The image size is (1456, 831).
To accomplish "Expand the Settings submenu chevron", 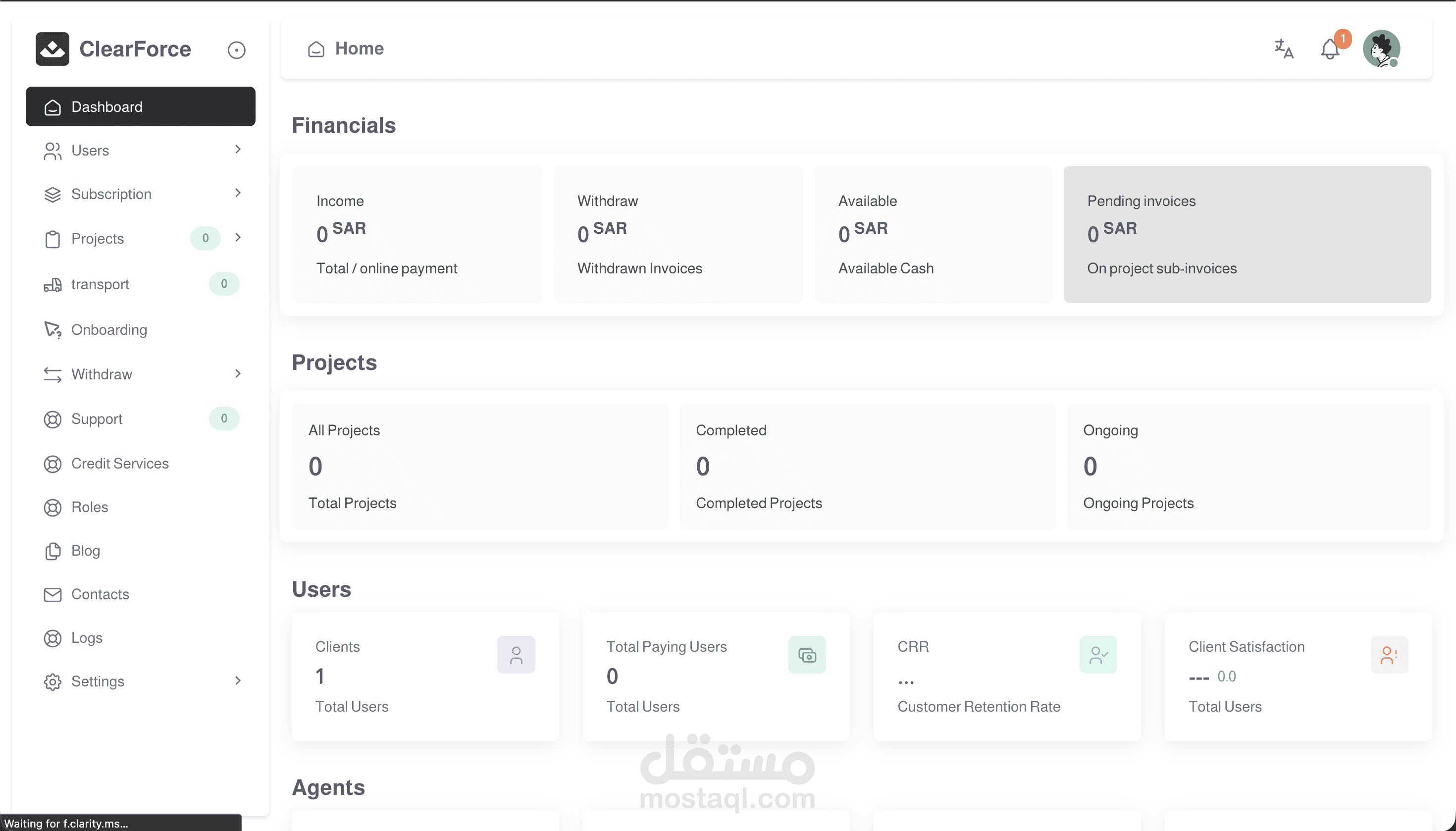I will [238, 680].
